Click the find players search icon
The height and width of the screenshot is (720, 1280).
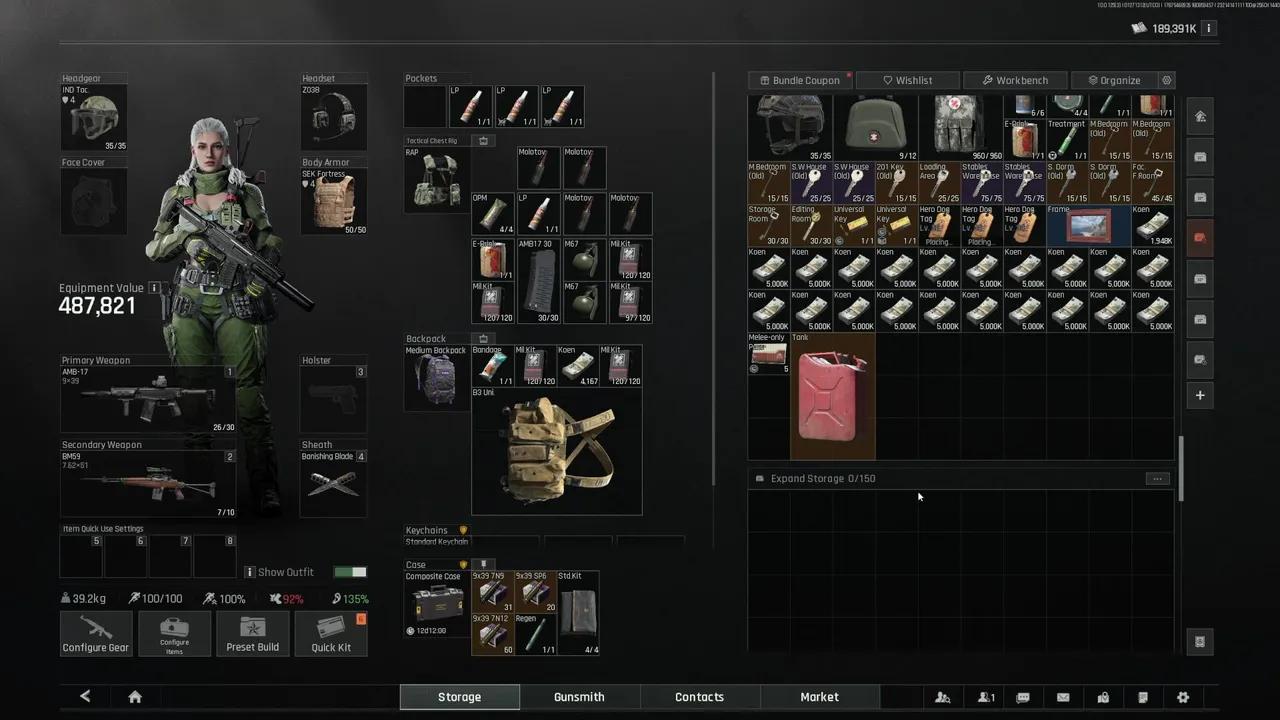pyautogui.click(x=942, y=697)
